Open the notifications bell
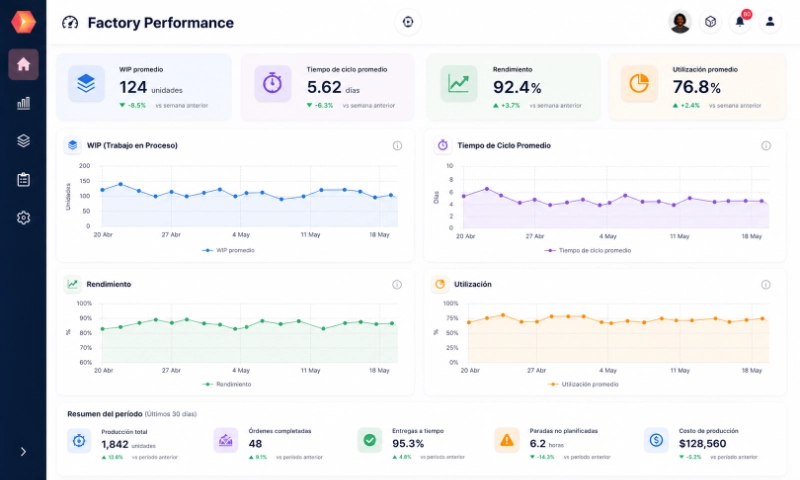This screenshot has width=800, height=480. (x=740, y=22)
